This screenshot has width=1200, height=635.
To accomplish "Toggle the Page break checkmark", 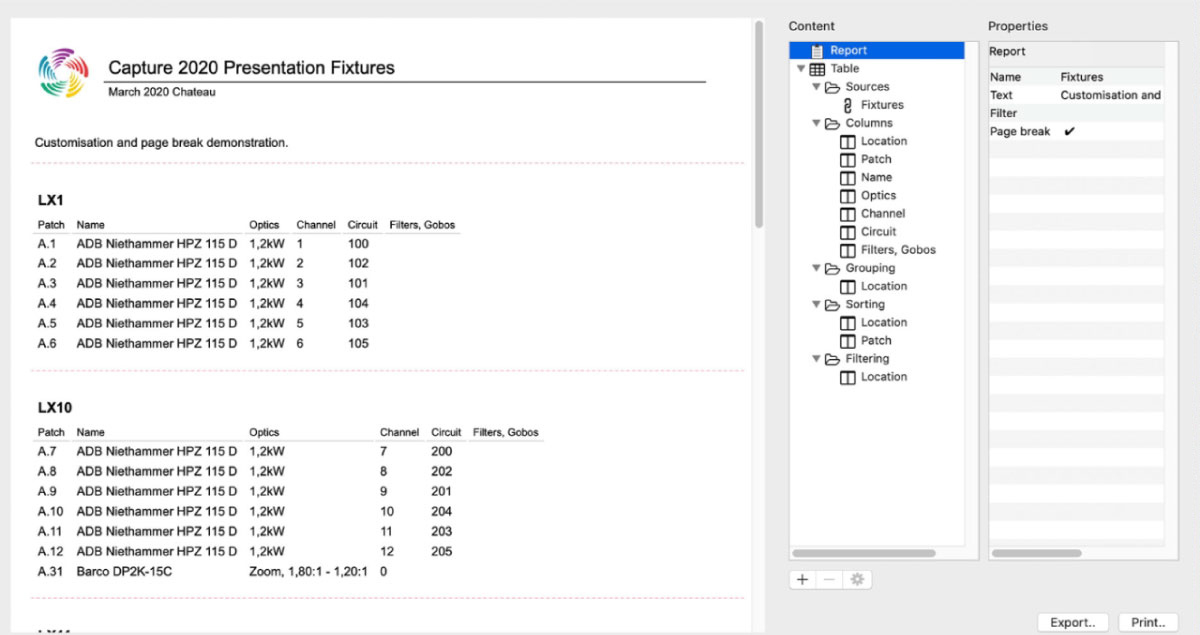I will pos(1069,132).
